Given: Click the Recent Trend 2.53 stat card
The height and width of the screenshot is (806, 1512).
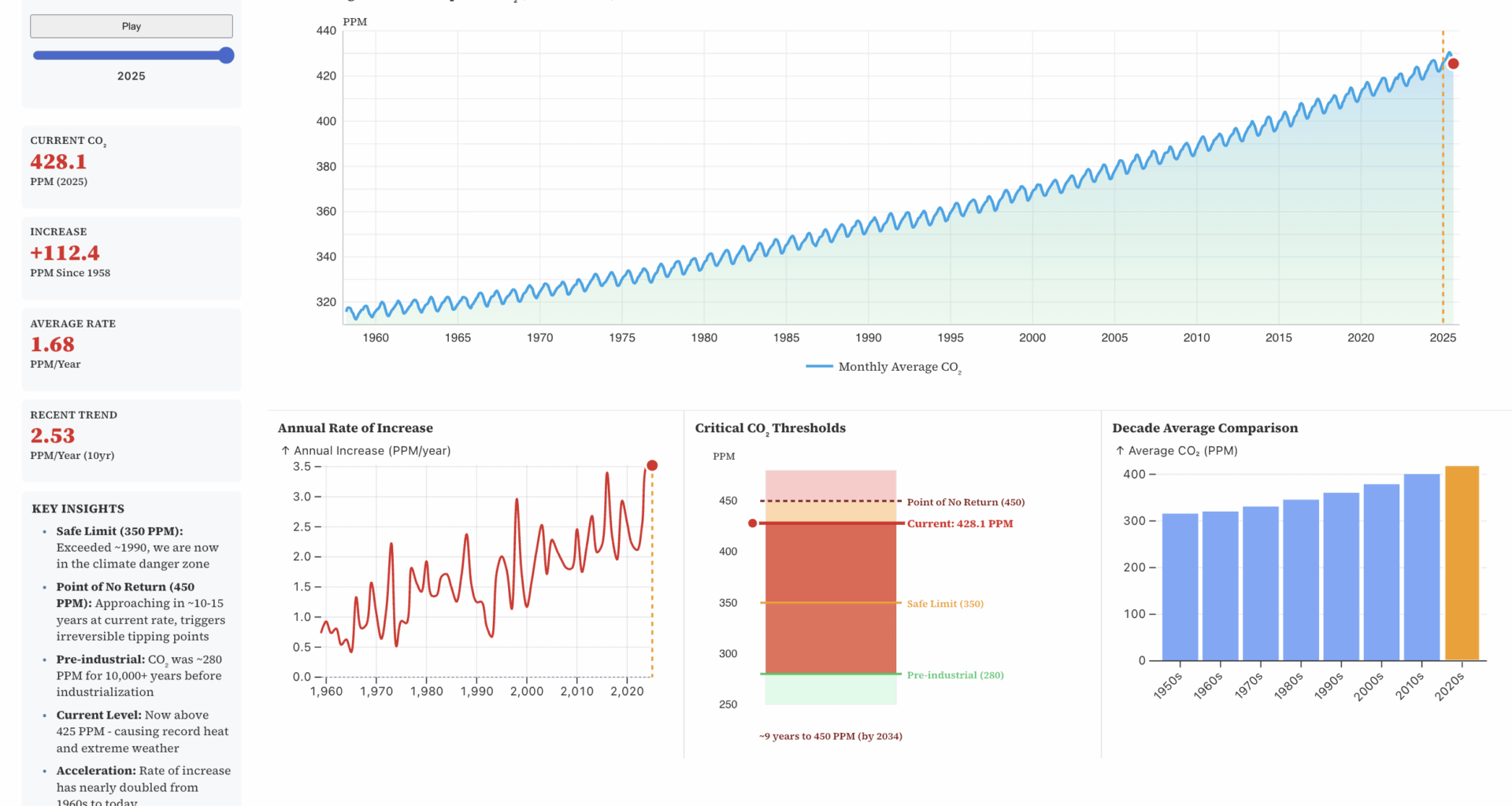Looking at the screenshot, I should [132, 440].
